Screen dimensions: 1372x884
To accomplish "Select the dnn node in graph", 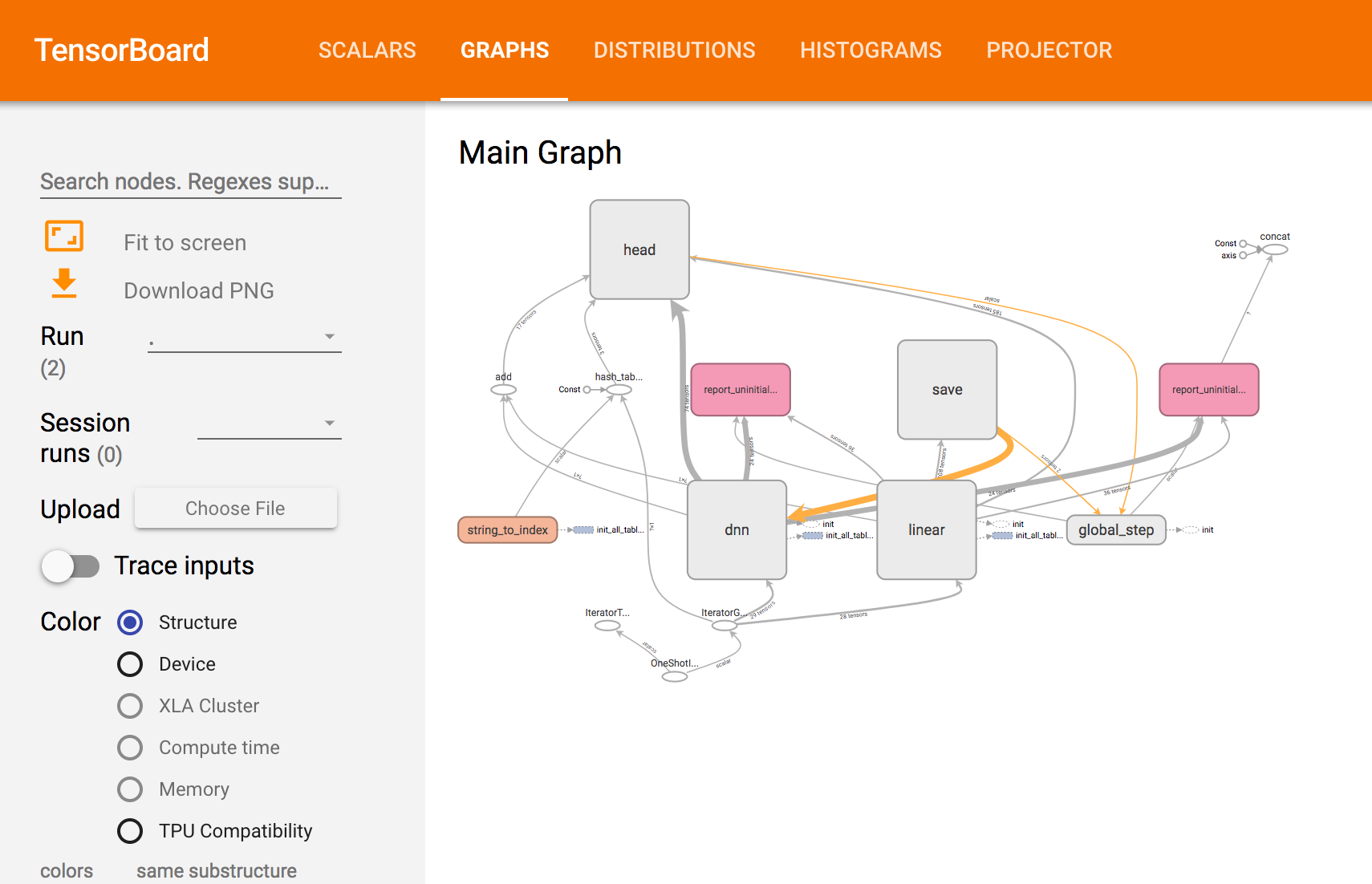I will click(737, 529).
